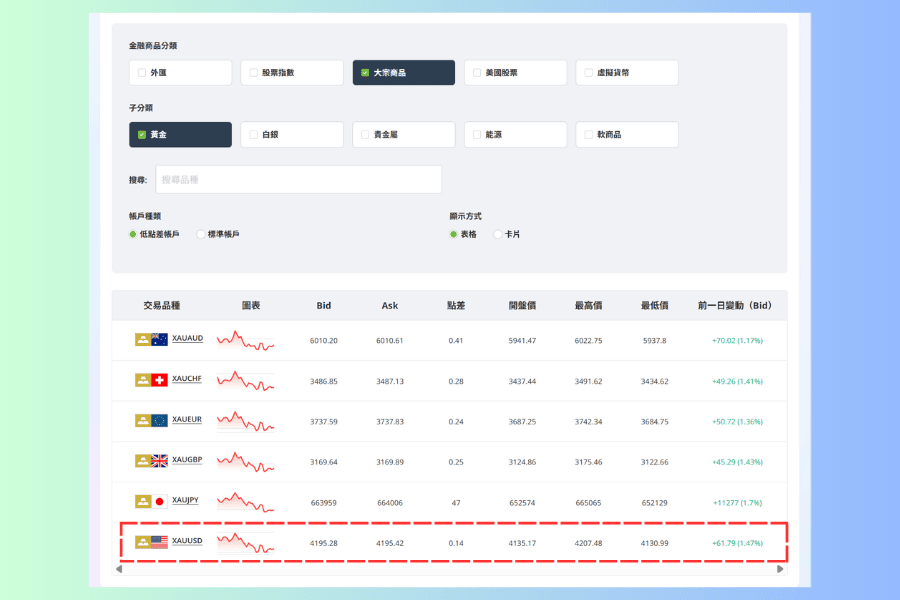This screenshot has height=600, width=900.
Task: Click the XAUJPY spread value 47
Action: [x=456, y=503]
